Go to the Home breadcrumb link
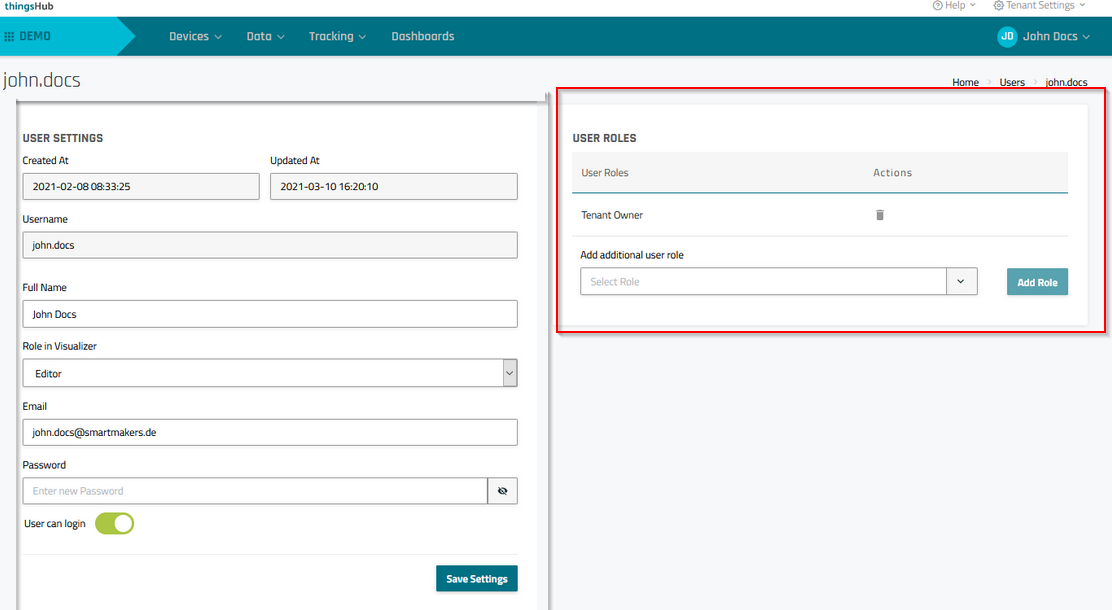 pos(965,83)
